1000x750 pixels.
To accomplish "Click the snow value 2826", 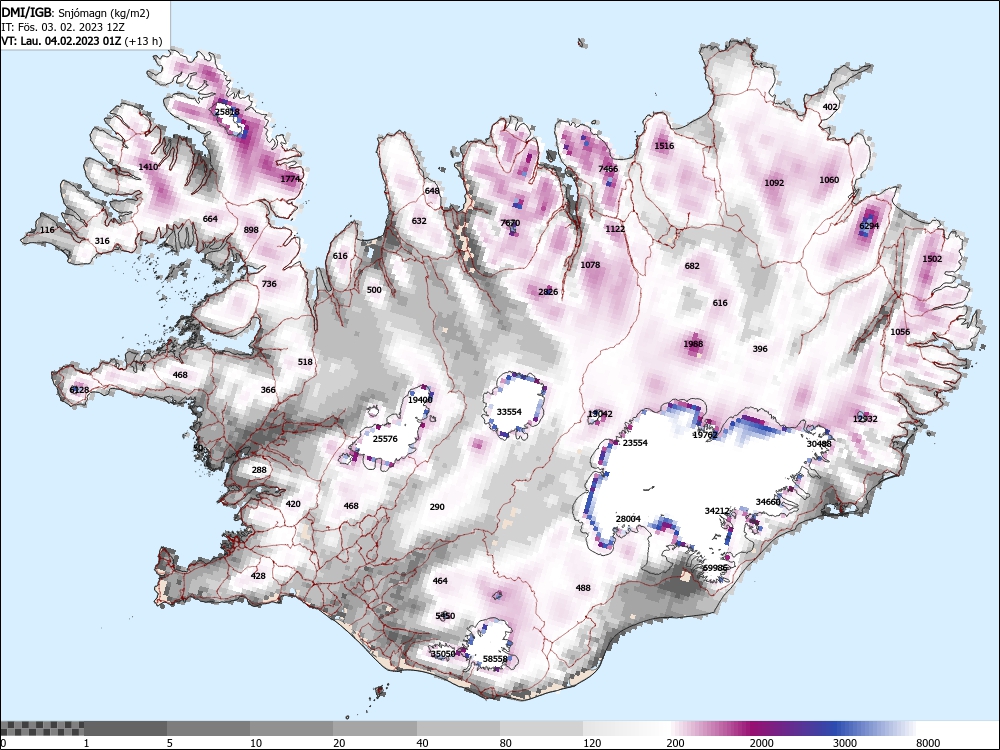I will coord(548,292).
